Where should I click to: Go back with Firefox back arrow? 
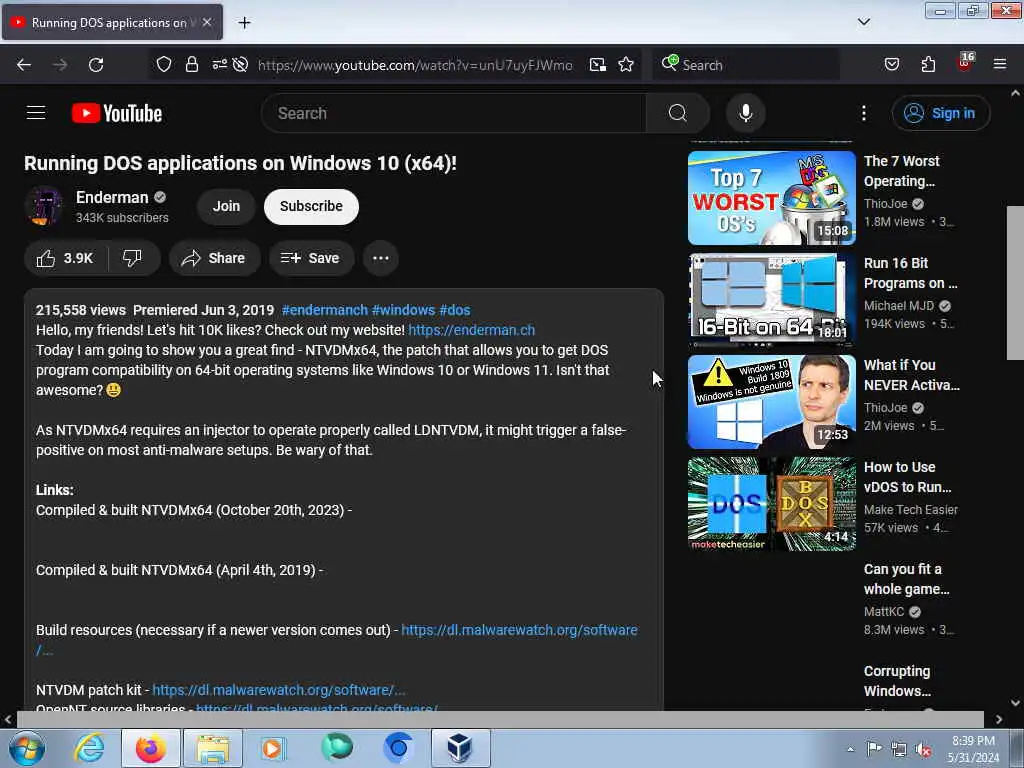(x=24, y=65)
